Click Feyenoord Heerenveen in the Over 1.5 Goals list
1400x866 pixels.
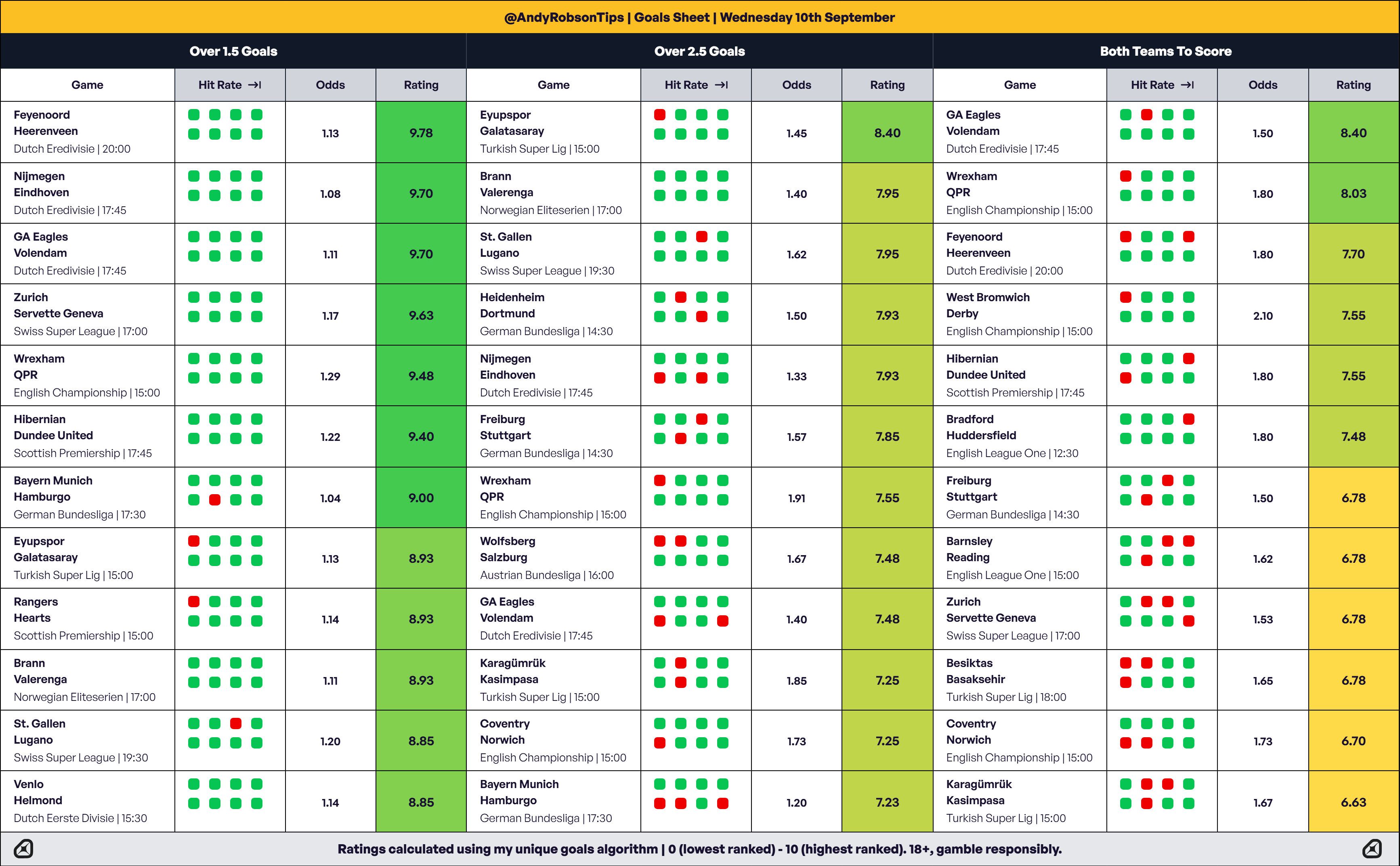pos(87,132)
